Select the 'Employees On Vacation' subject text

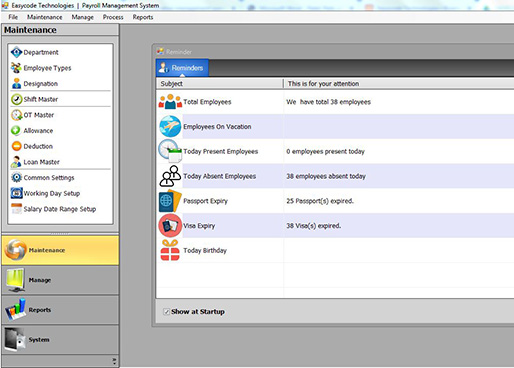(x=217, y=127)
